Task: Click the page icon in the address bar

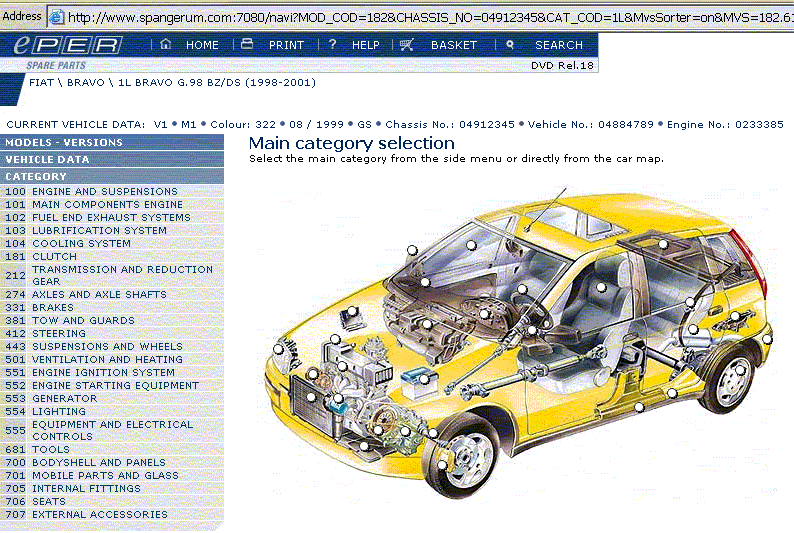Action: pos(56,16)
